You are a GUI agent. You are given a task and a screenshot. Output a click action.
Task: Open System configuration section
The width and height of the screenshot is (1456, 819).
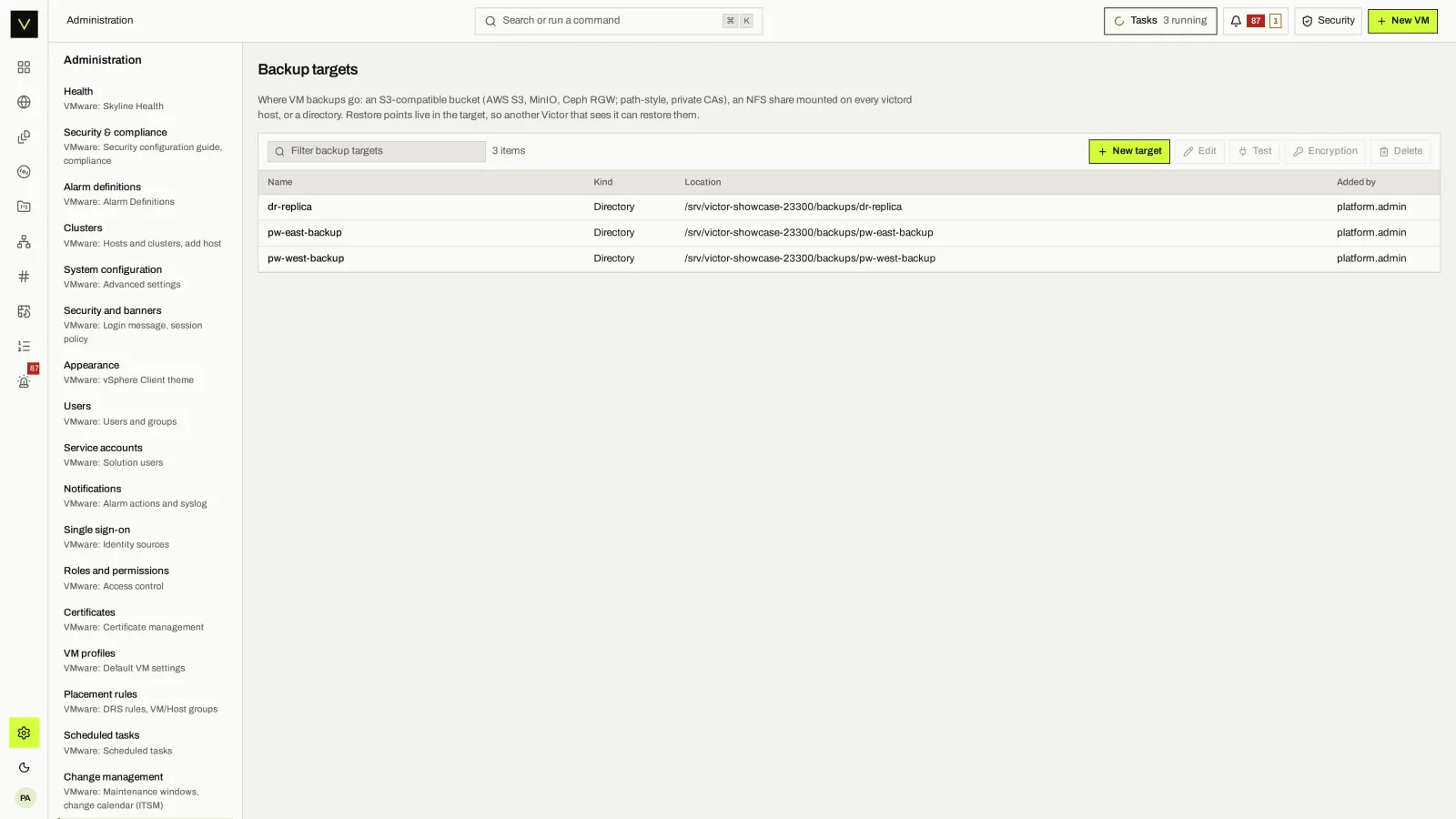click(x=145, y=277)
